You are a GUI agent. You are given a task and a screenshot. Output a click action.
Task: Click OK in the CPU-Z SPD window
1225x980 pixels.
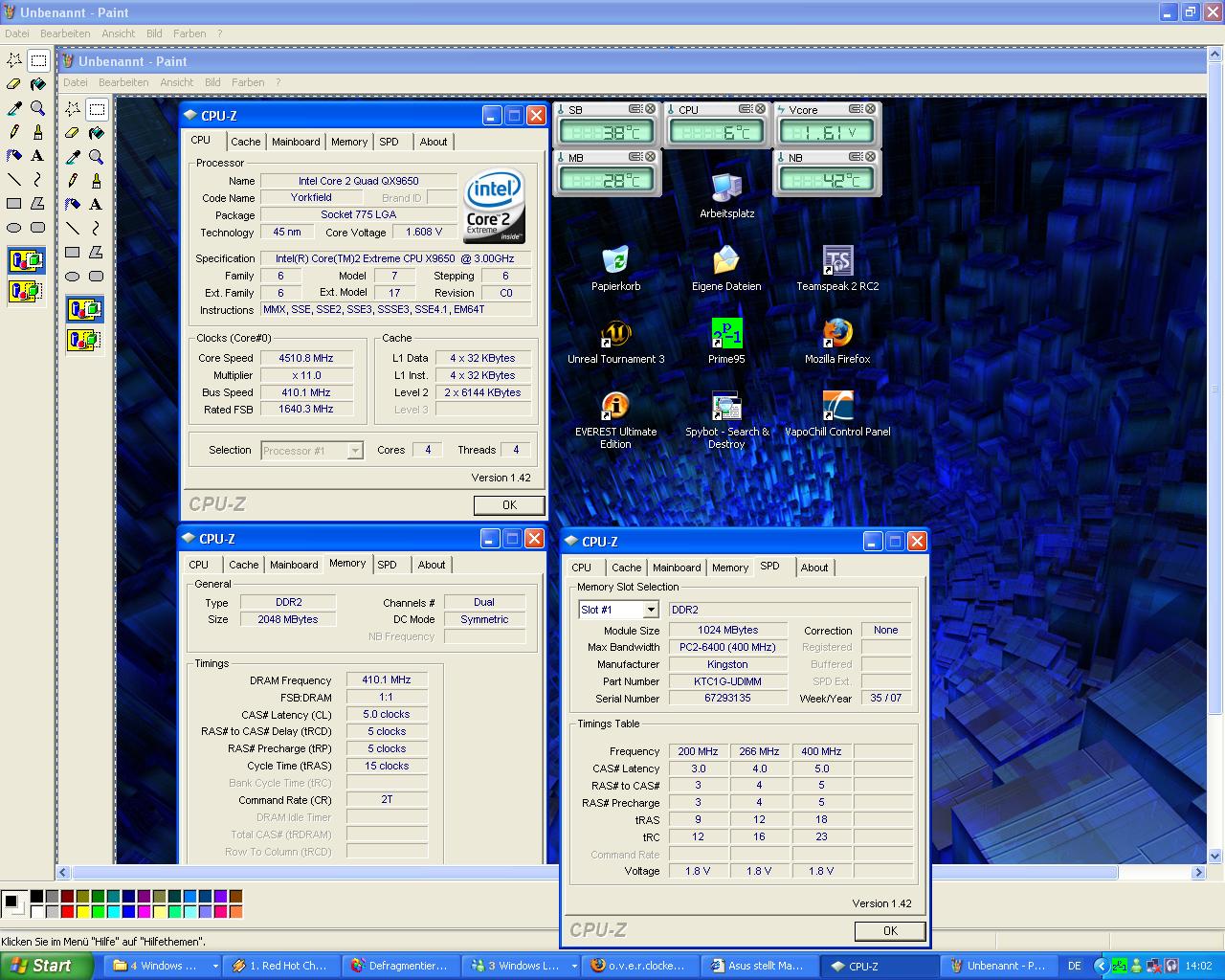(890, 930)
